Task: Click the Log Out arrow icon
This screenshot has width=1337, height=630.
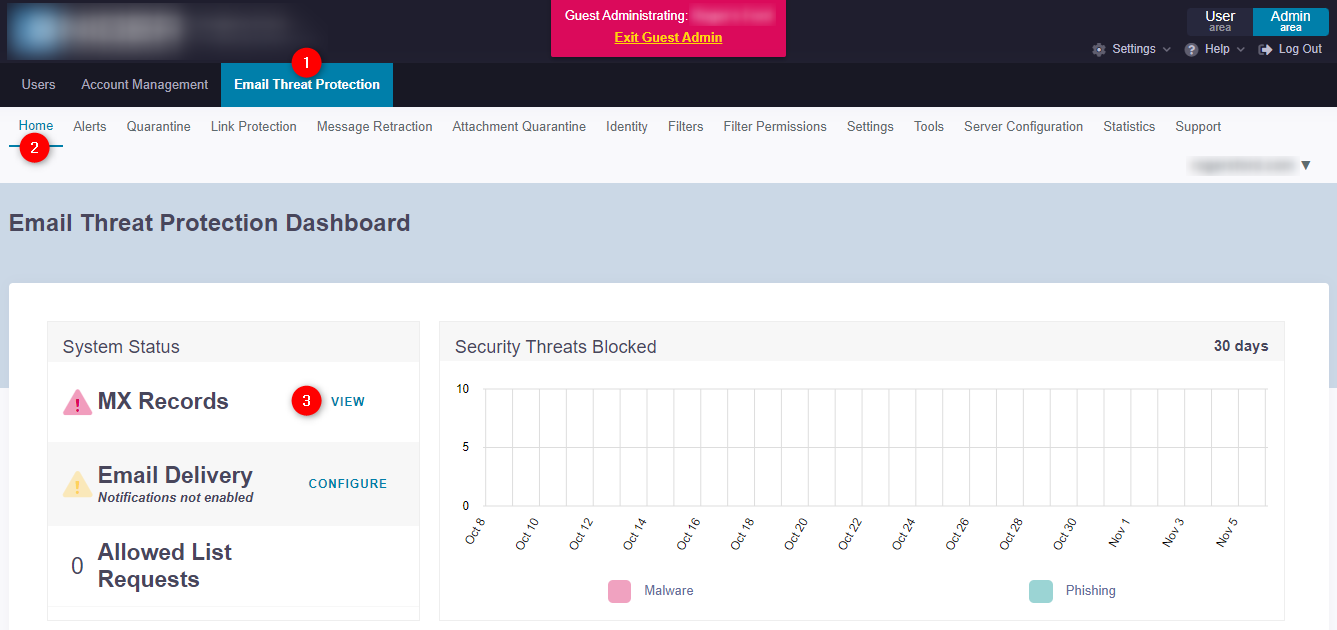Action: coord(1265,49)
